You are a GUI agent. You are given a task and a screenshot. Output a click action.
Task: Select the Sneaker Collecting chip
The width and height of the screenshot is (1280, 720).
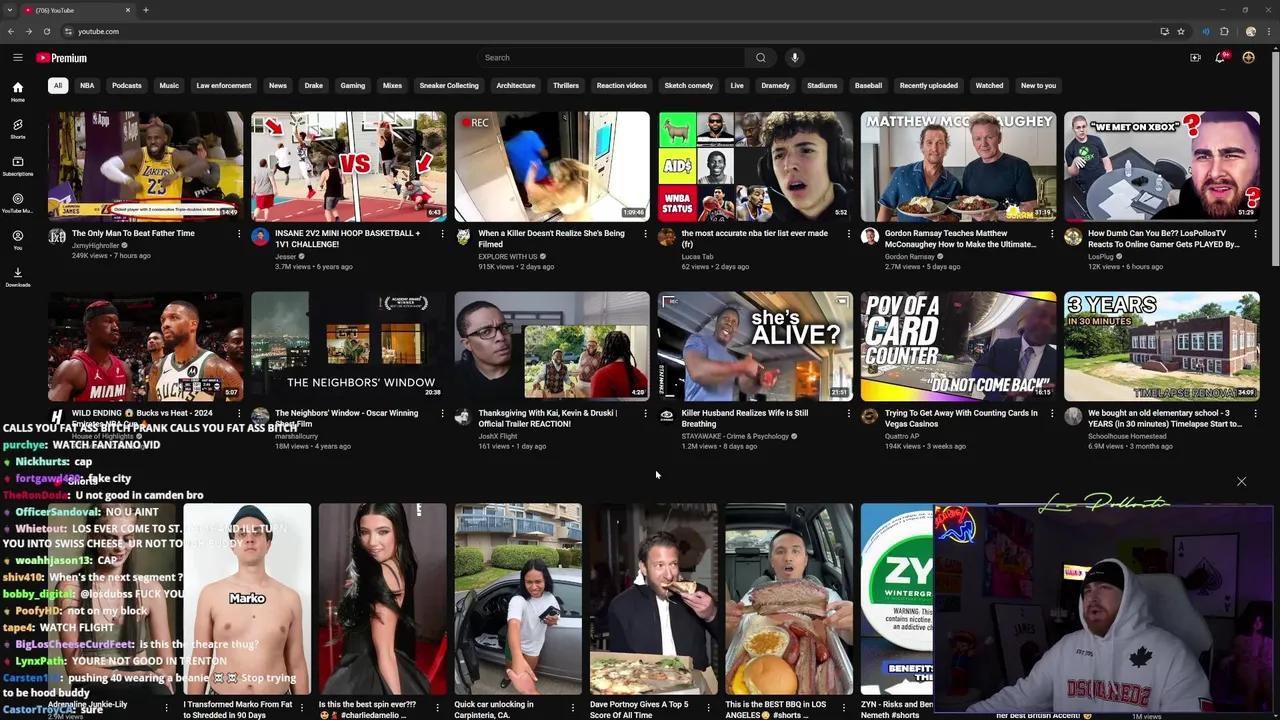click(x=449, y=86)
